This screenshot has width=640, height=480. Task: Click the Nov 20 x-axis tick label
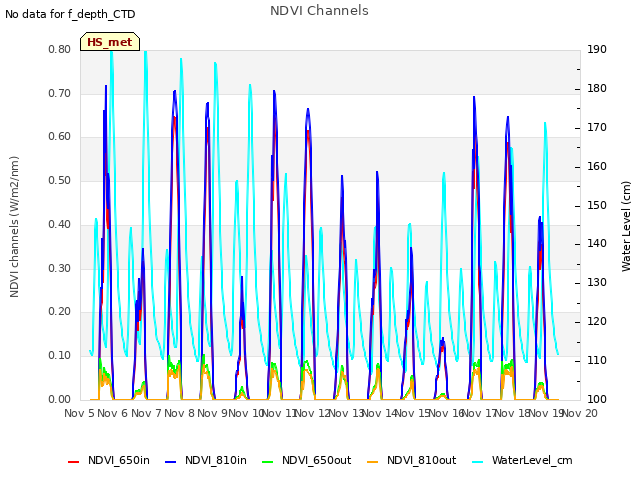580,413
